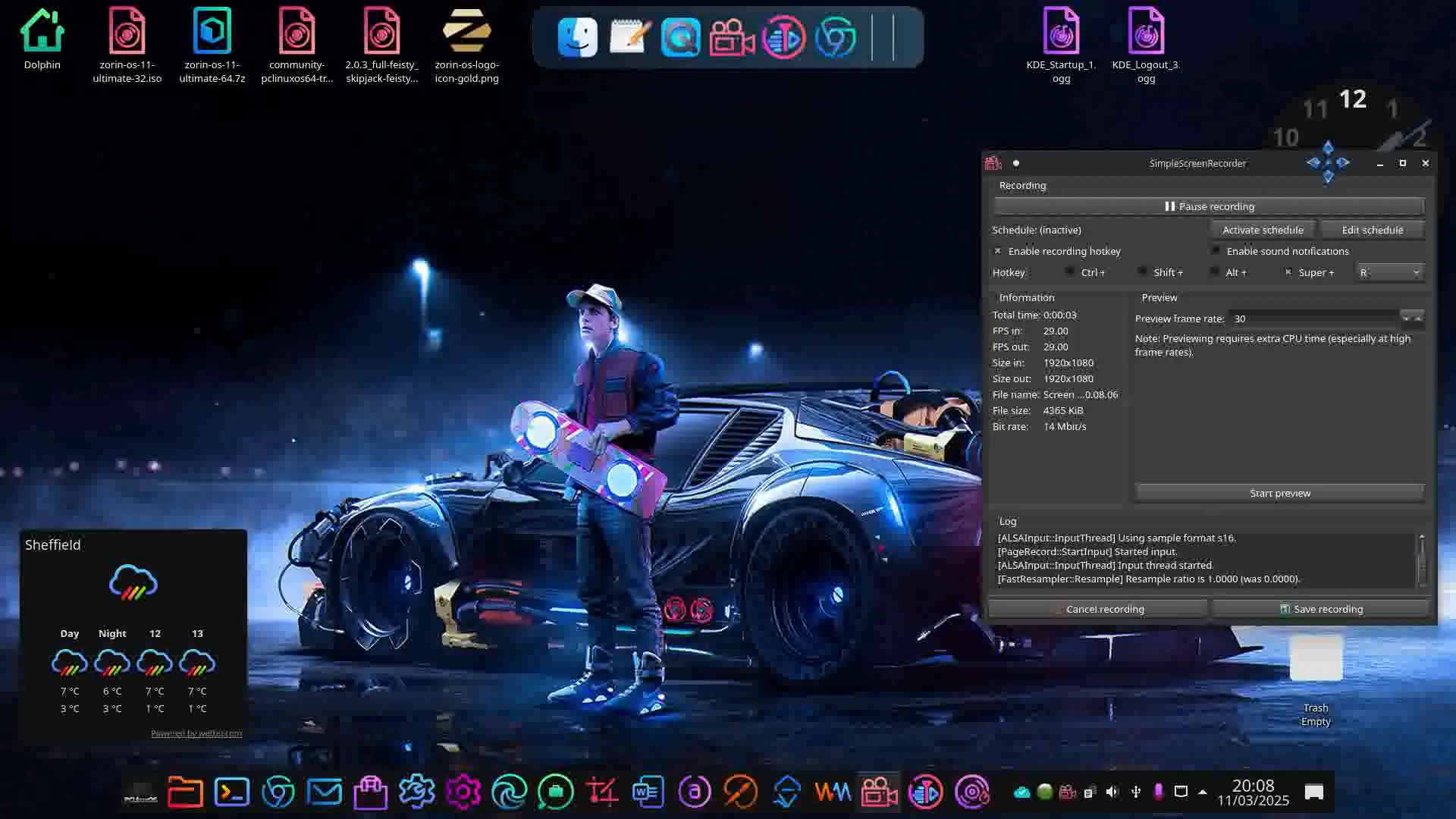Select the 2.0.3_full-feisty_skipjack desktop file
The width and height of the screenshot is (1456, 819).
coord(382,45)
